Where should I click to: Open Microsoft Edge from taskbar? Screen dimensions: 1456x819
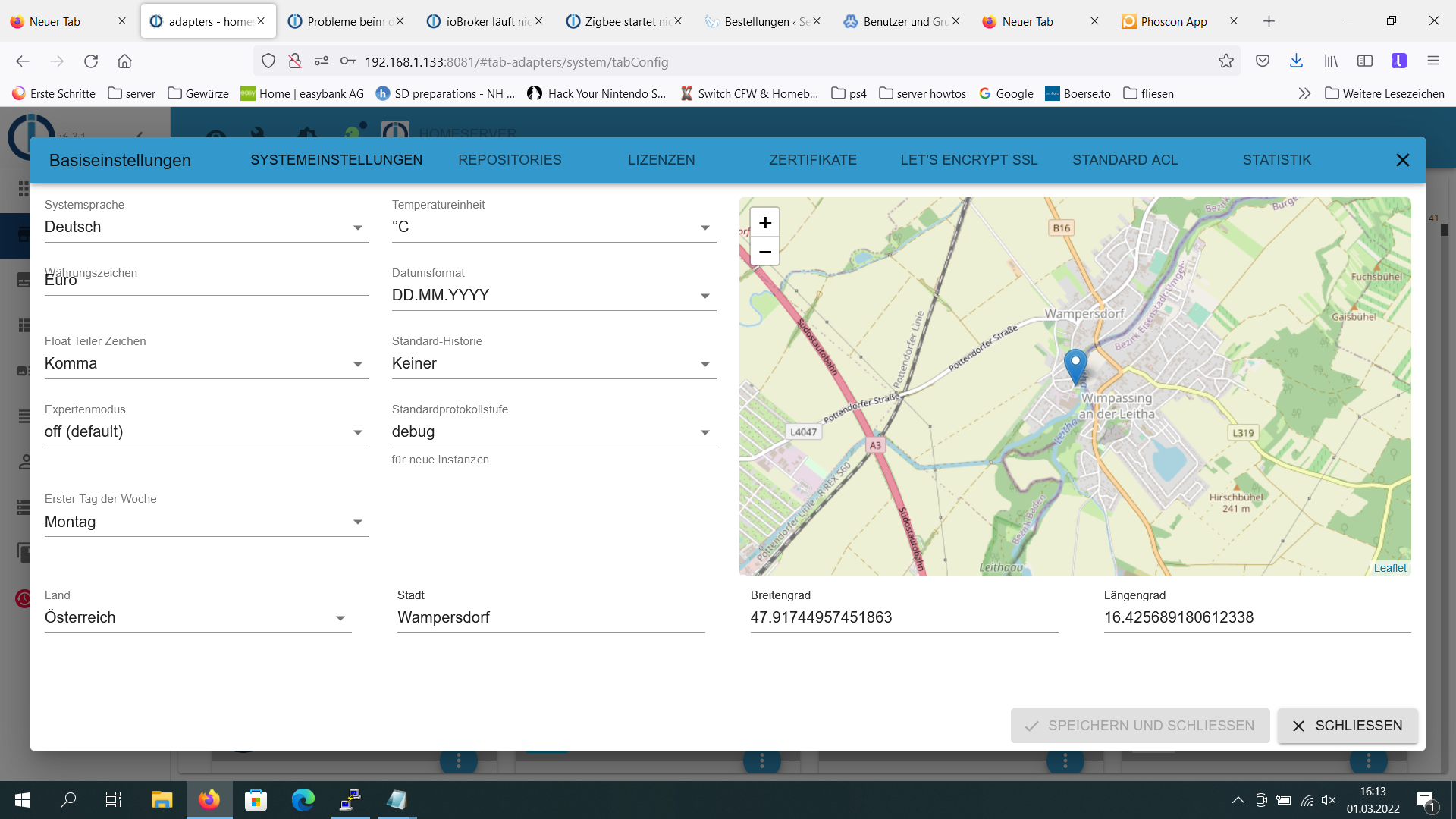pos(303,800)
